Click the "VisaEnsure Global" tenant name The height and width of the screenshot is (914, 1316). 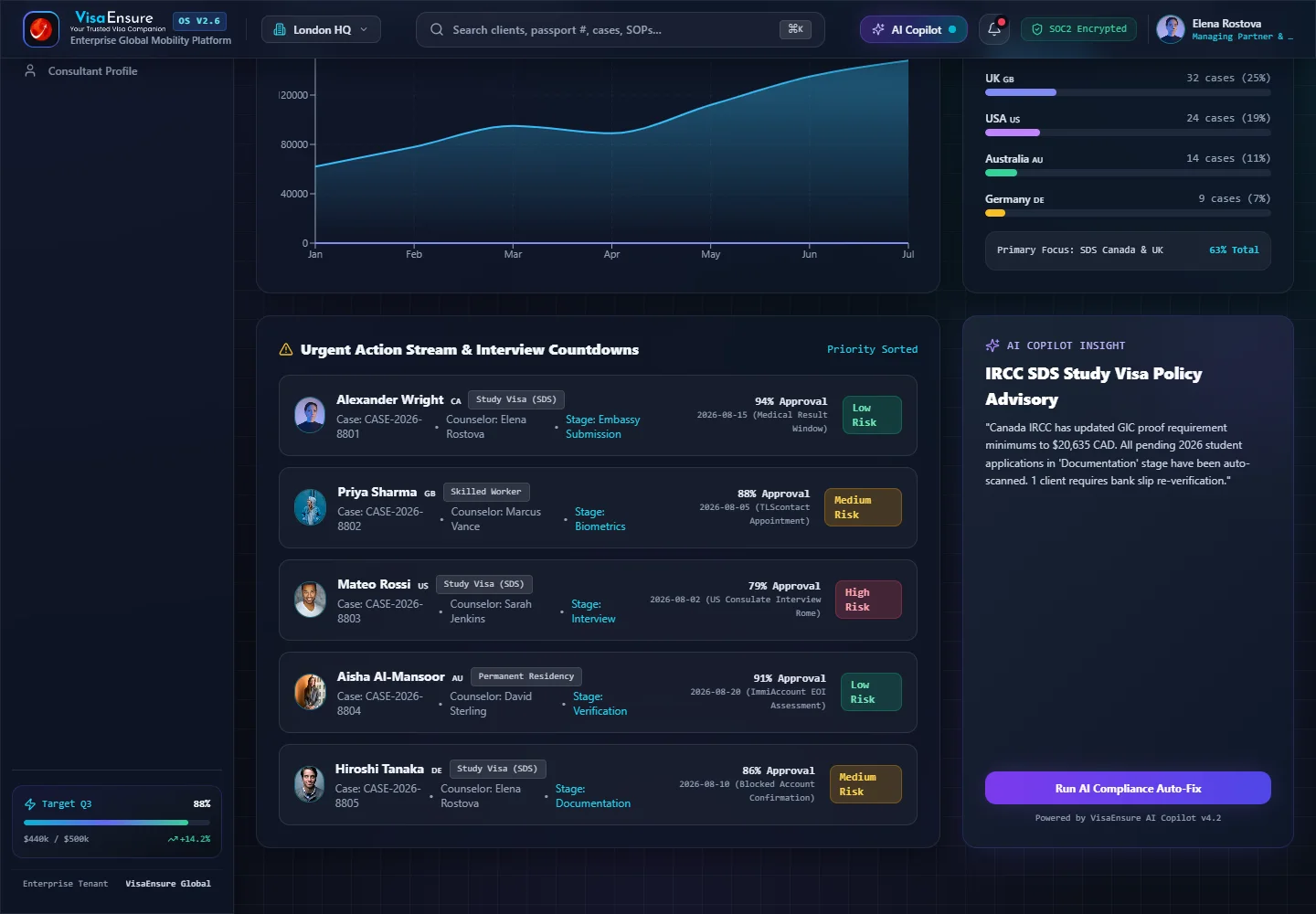point(168,884)
